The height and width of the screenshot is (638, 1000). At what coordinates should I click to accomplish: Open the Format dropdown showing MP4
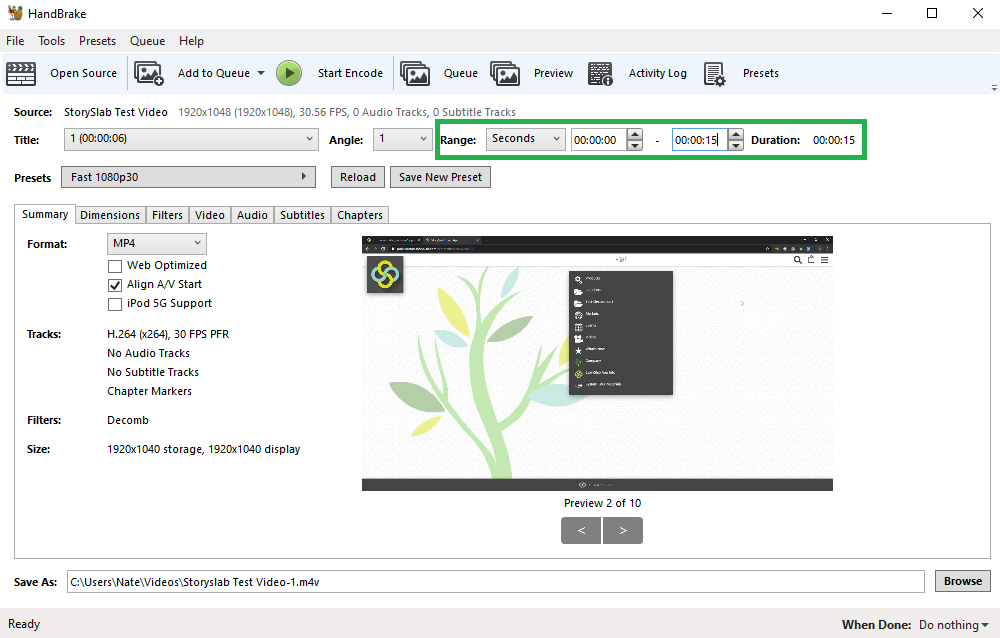tap(157, 243)
